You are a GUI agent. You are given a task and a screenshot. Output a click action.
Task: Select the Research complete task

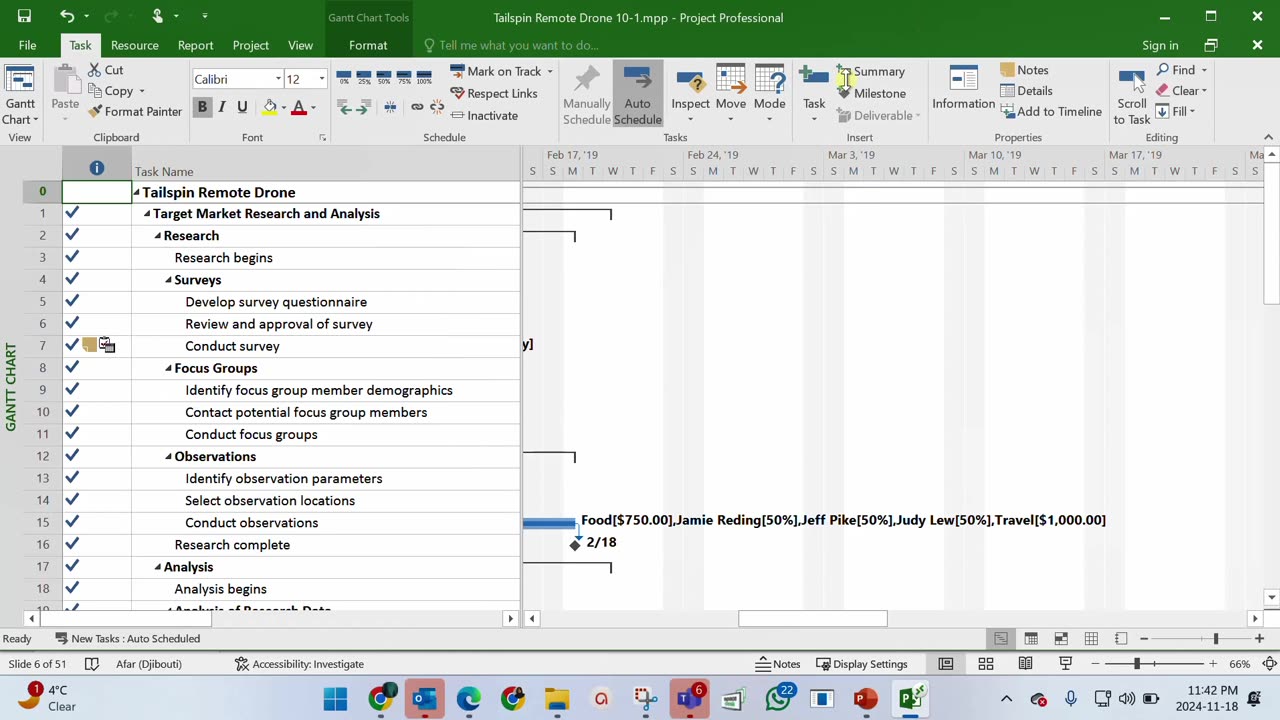point(232,545)
